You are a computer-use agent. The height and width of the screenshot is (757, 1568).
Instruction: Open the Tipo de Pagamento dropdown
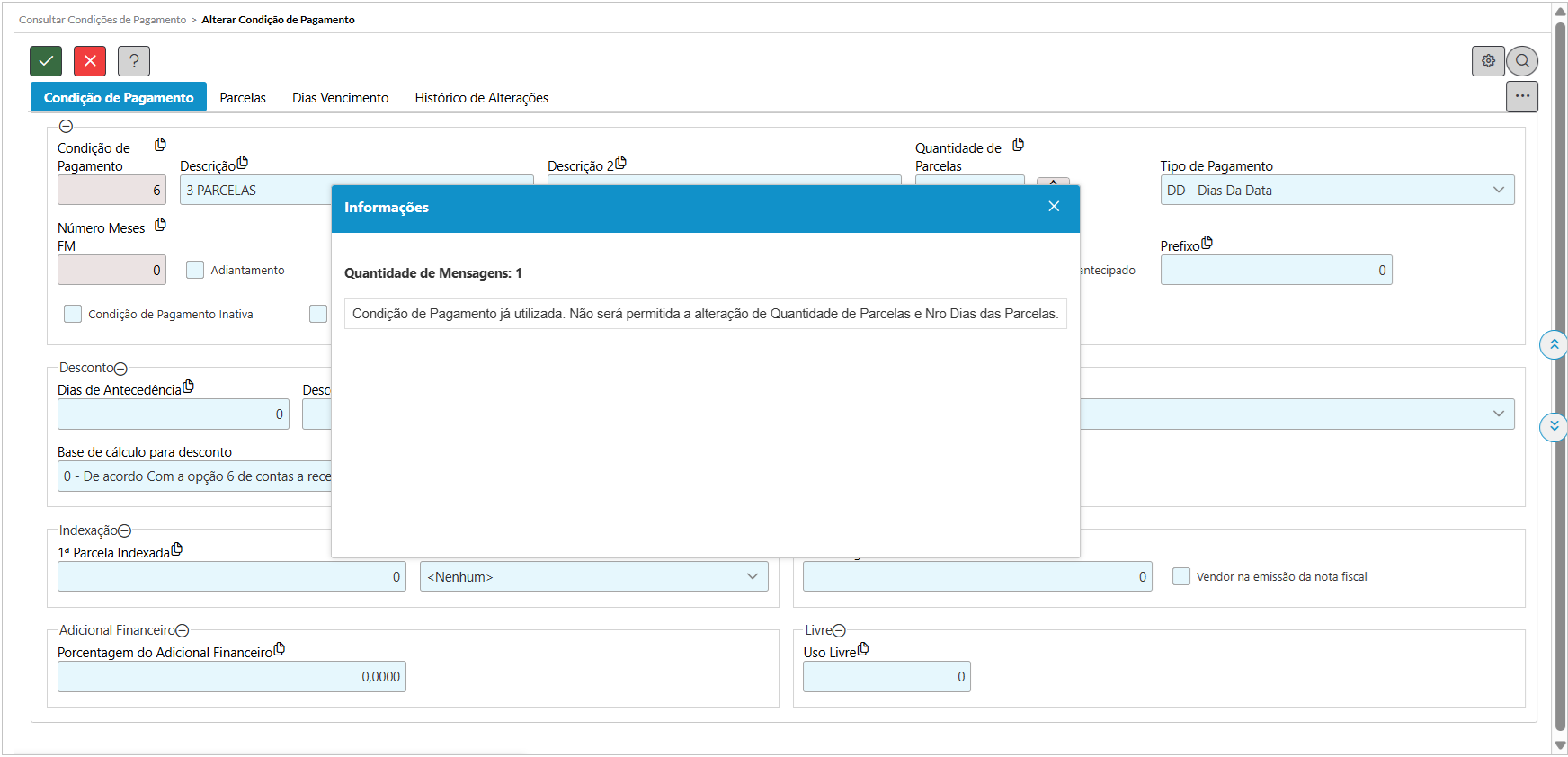[x=1336, y=190]
